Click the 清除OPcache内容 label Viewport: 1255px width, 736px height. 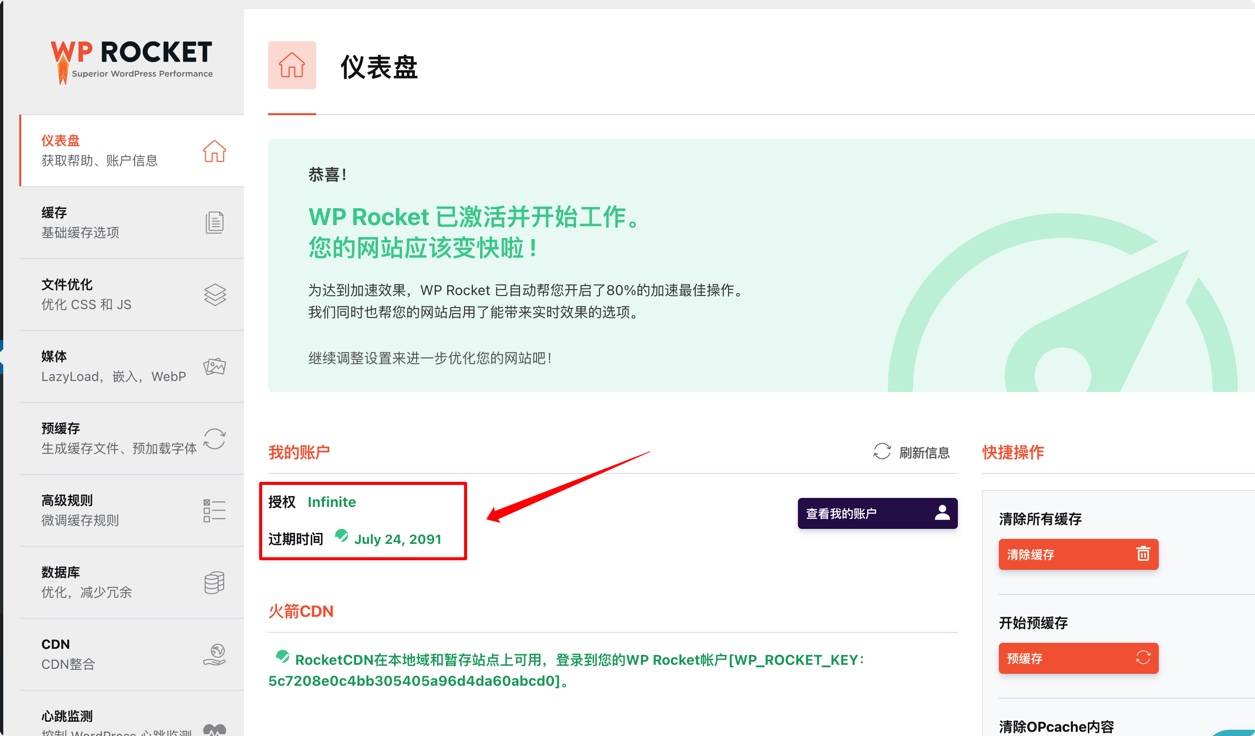(x=1056, y=727)
